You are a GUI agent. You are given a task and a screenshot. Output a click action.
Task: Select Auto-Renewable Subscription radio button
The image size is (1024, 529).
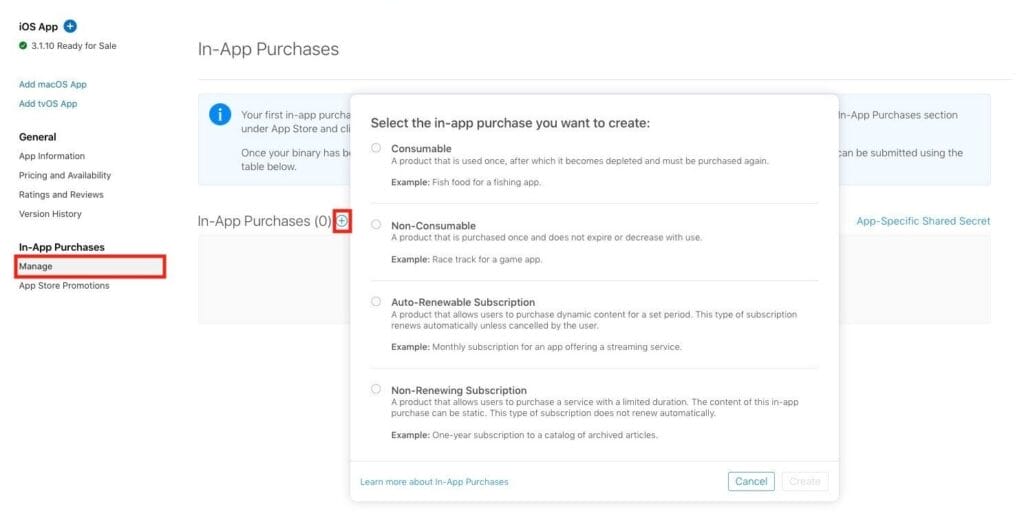tap(376, 301)
